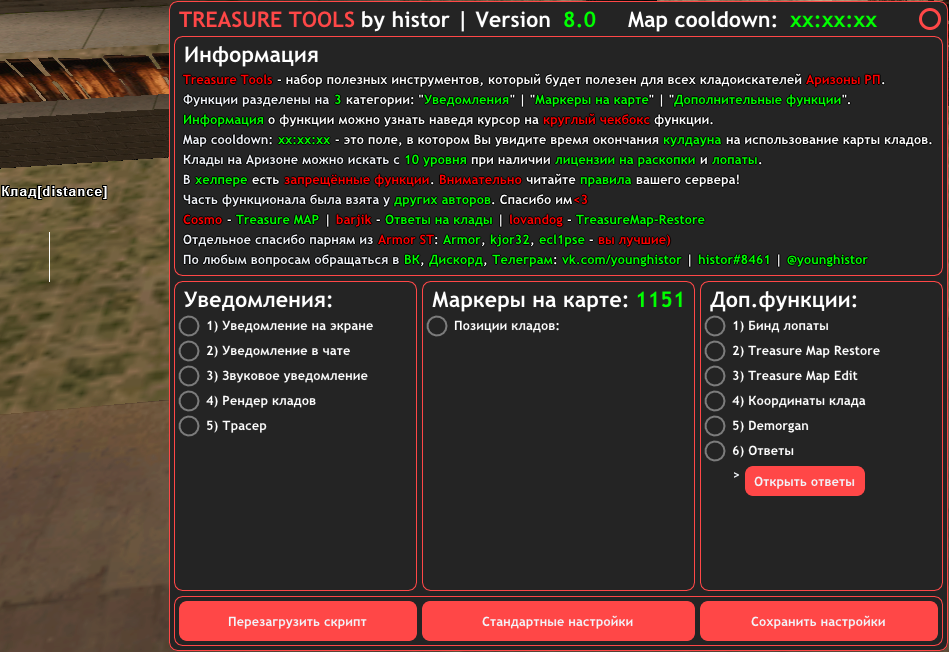Toggle the "Demorgan" checkbox
The image size is (949, 652).
coord(715,426)
